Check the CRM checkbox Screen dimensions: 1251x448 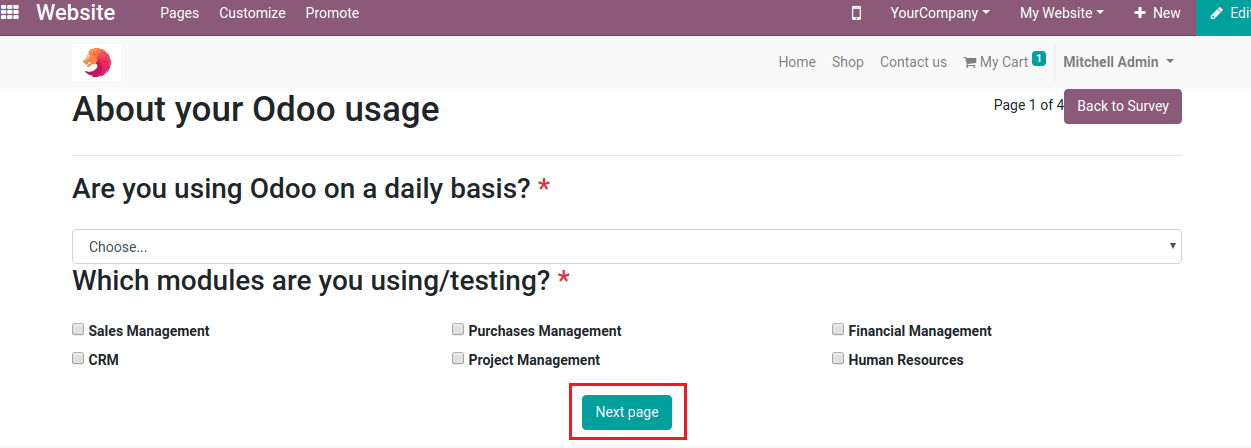point(78,358)
